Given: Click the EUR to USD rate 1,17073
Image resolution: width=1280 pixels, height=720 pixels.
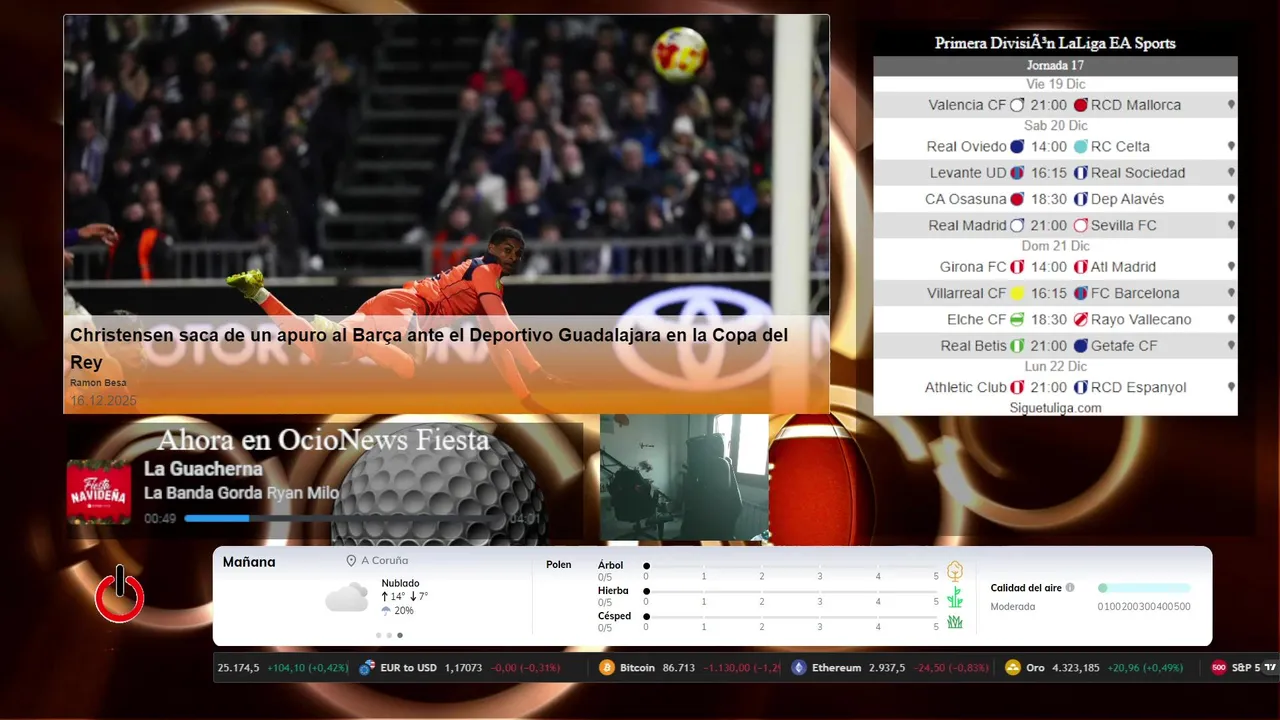Looking at the screenshot, I should click(463, 668).
